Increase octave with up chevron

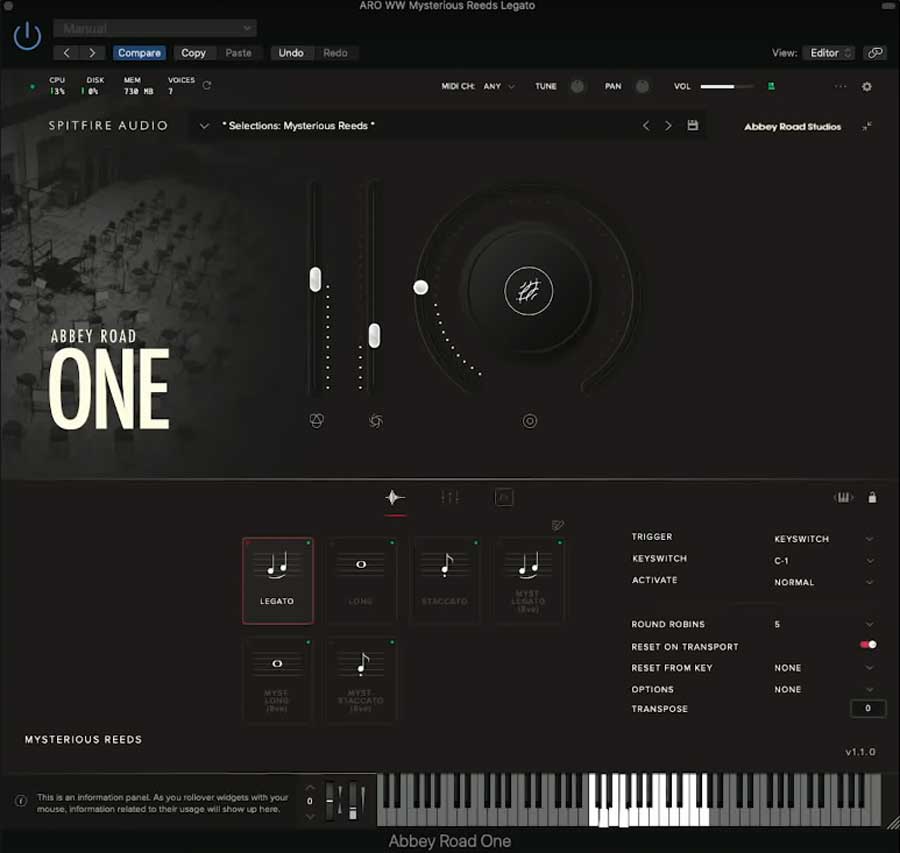310,788
